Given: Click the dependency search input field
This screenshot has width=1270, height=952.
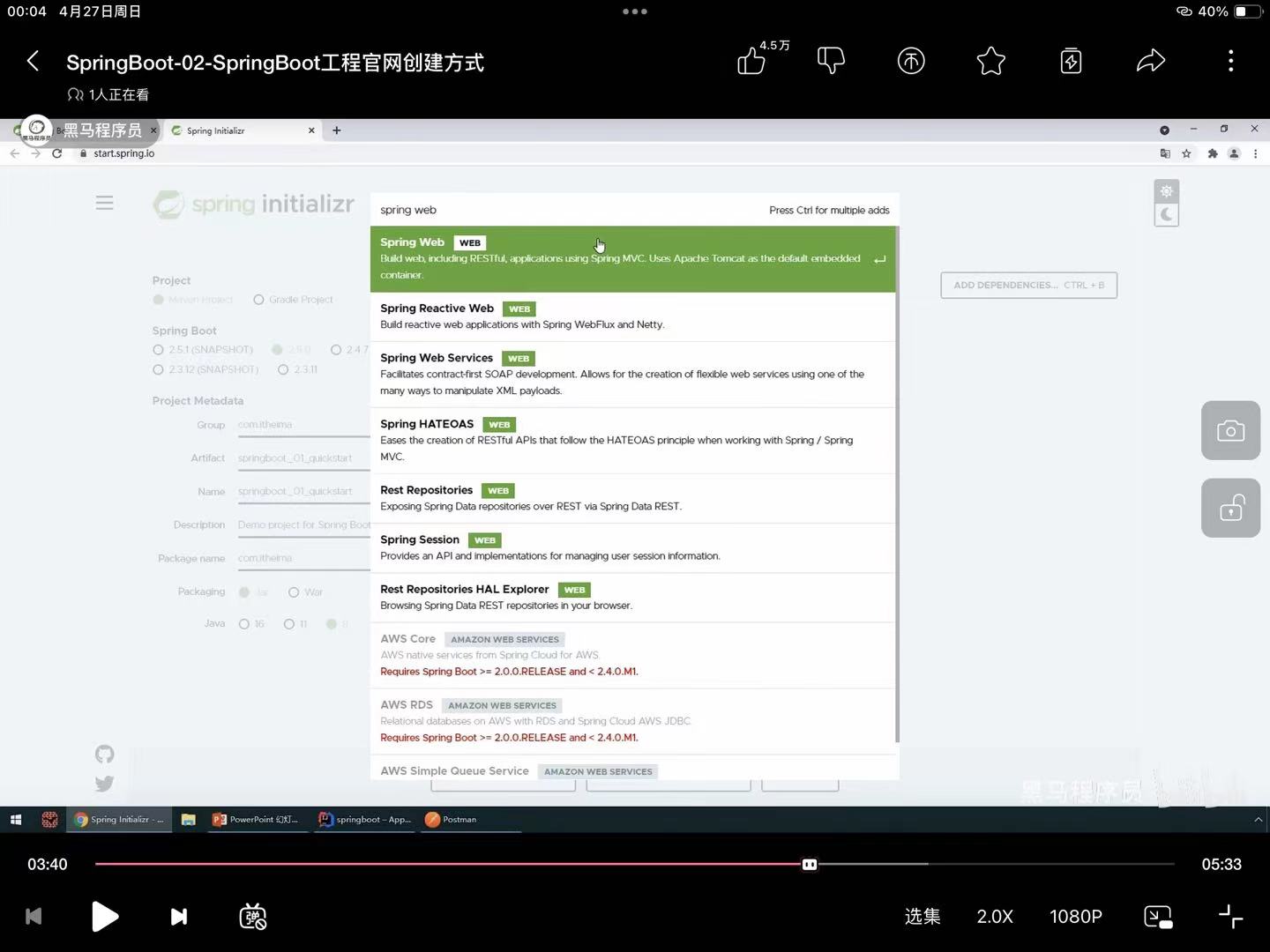Looking at the screenshot, I should [x=564, y=210].
